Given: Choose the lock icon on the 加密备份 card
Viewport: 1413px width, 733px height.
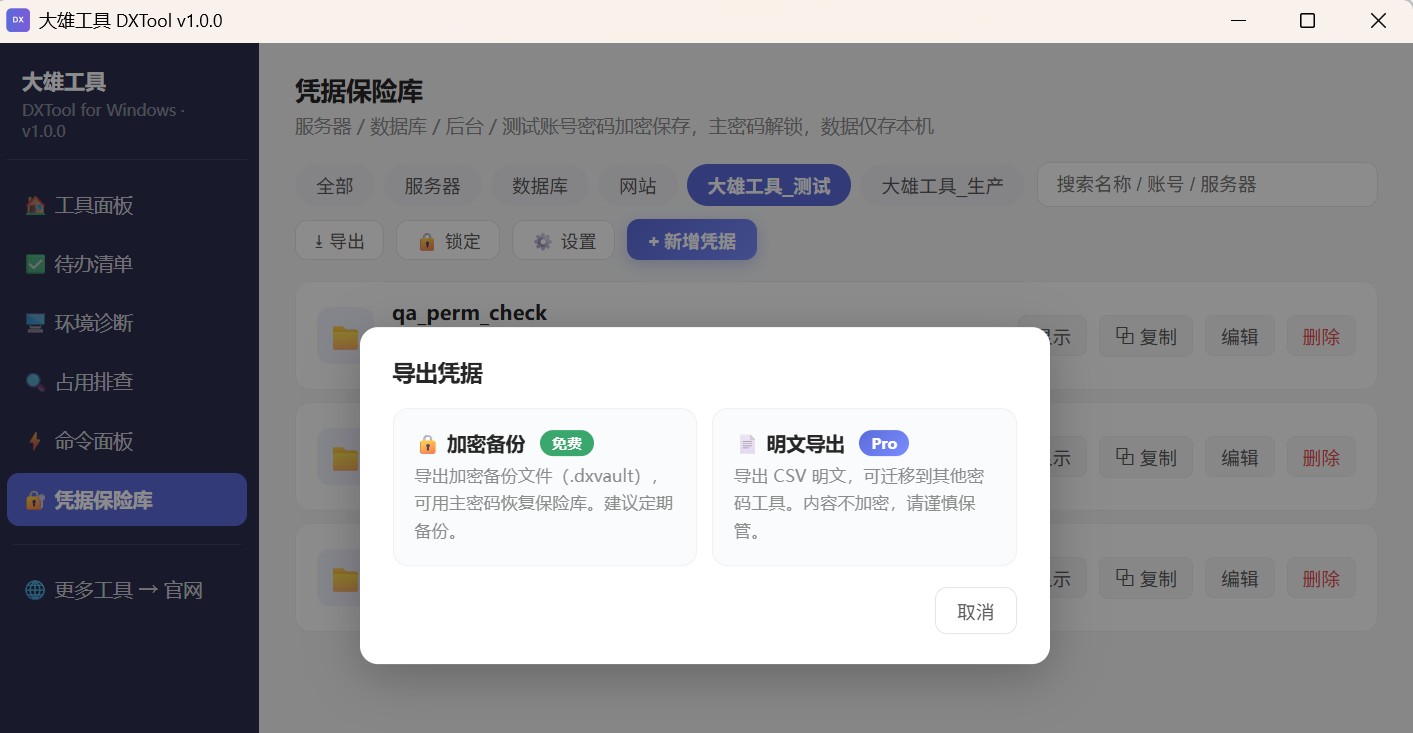Looking at the screenshot, I should [427, 444].
